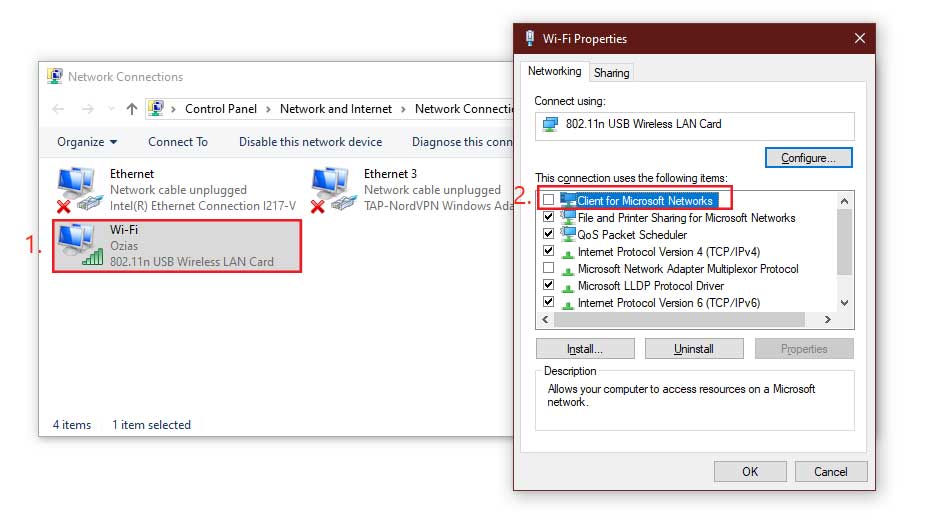Click the 802.11n adapter icon under Connect using

pyautogui.click(x=550, y=124)
